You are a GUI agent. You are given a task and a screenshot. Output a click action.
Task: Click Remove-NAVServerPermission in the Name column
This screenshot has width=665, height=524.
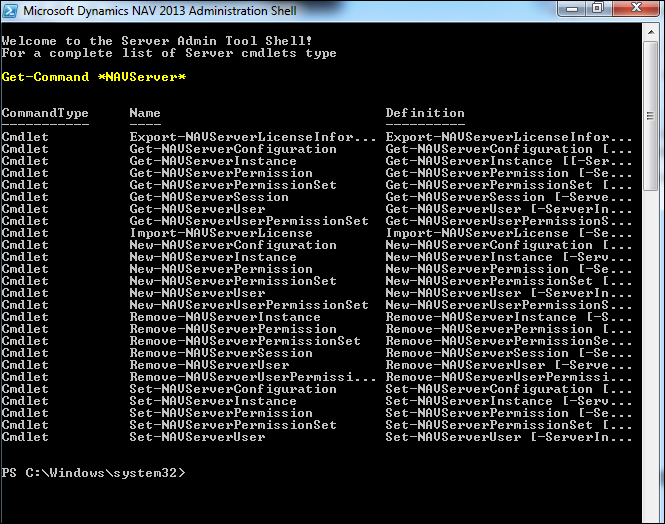point(233,329)
